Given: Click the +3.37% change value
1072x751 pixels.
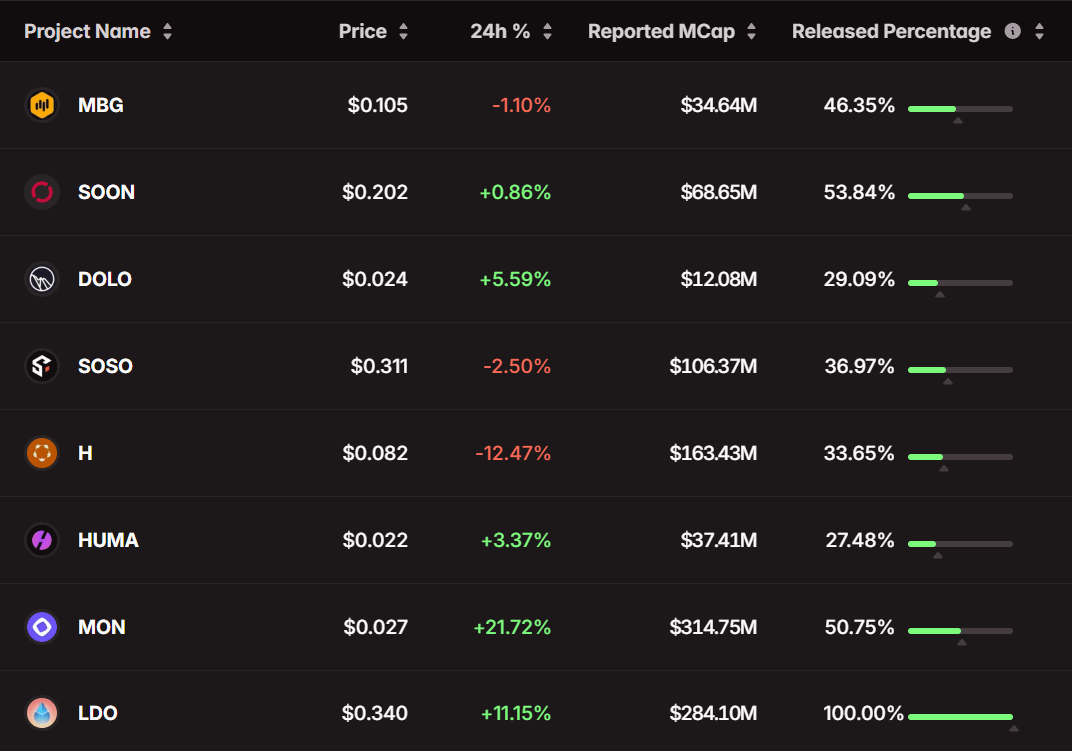Looking at the screenshot, I should pos(515,540).
